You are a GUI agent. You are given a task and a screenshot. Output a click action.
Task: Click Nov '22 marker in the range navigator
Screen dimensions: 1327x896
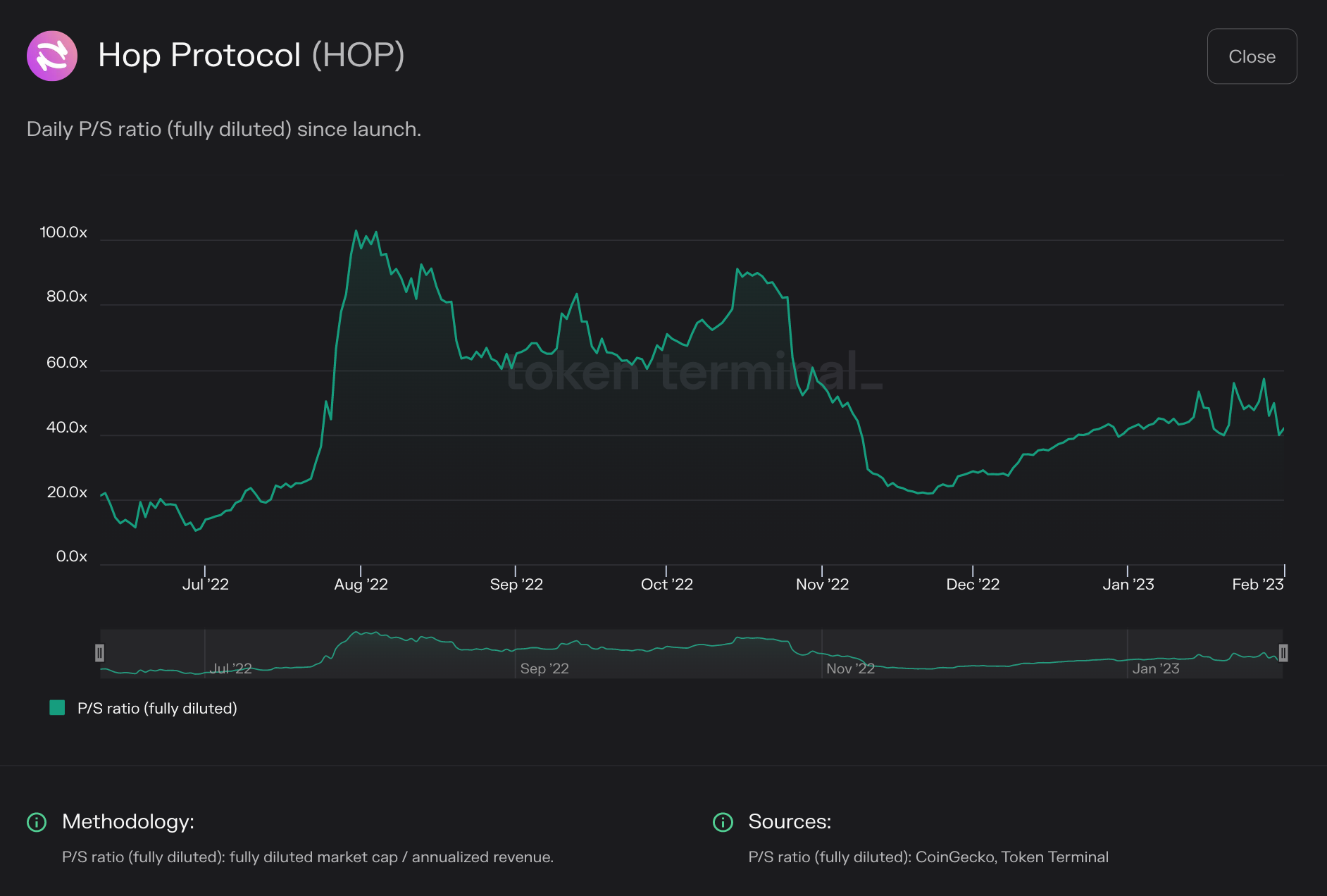(x=851, y=668)
